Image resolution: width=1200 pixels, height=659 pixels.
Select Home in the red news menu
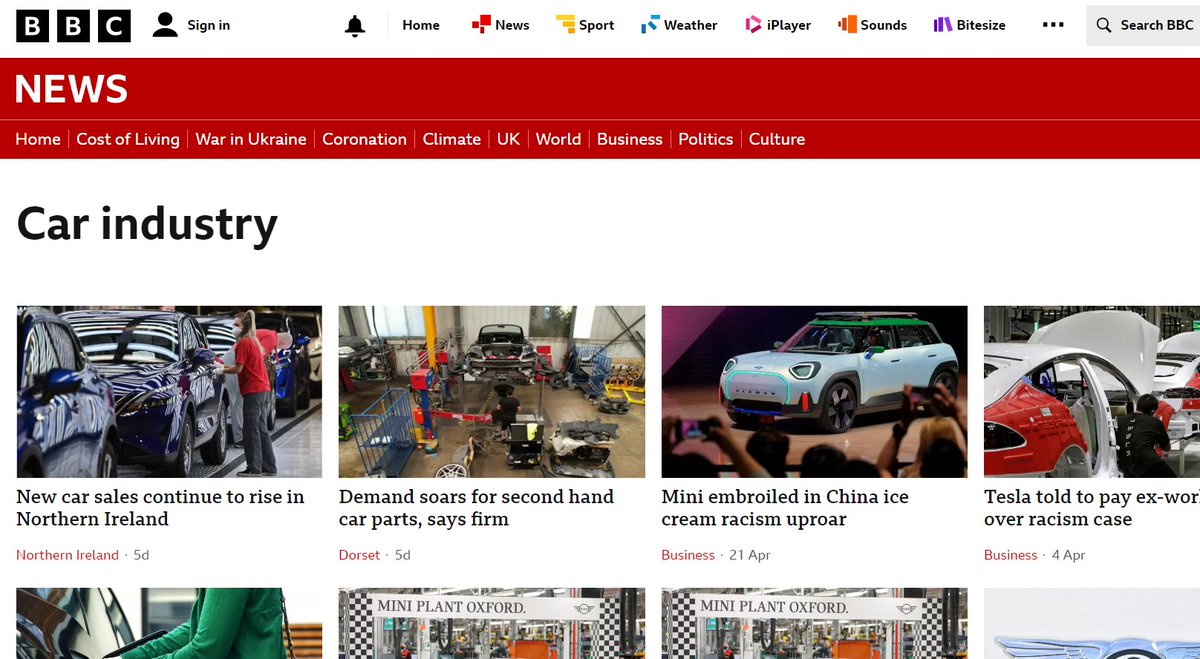(38, 139)
